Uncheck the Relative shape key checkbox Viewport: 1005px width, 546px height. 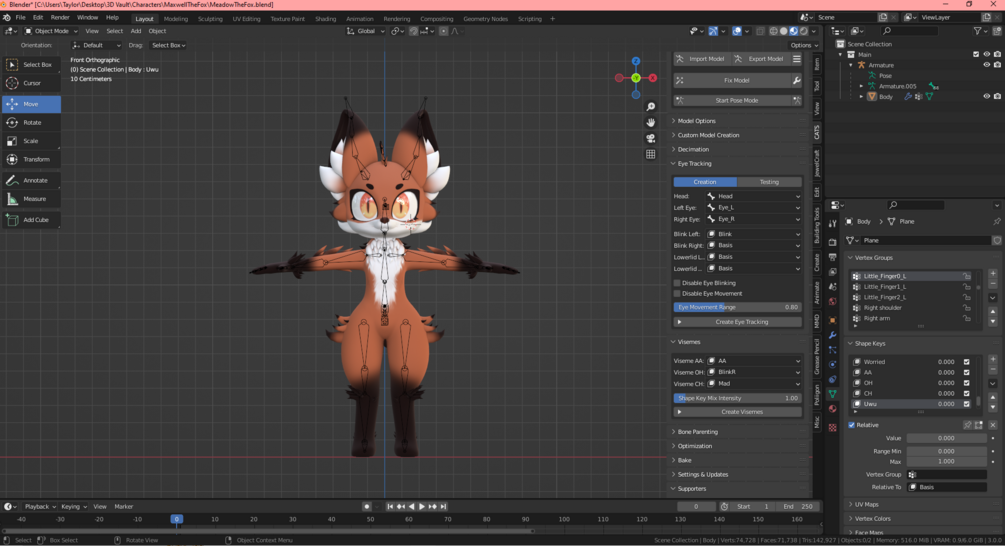(x=852, y=425)
